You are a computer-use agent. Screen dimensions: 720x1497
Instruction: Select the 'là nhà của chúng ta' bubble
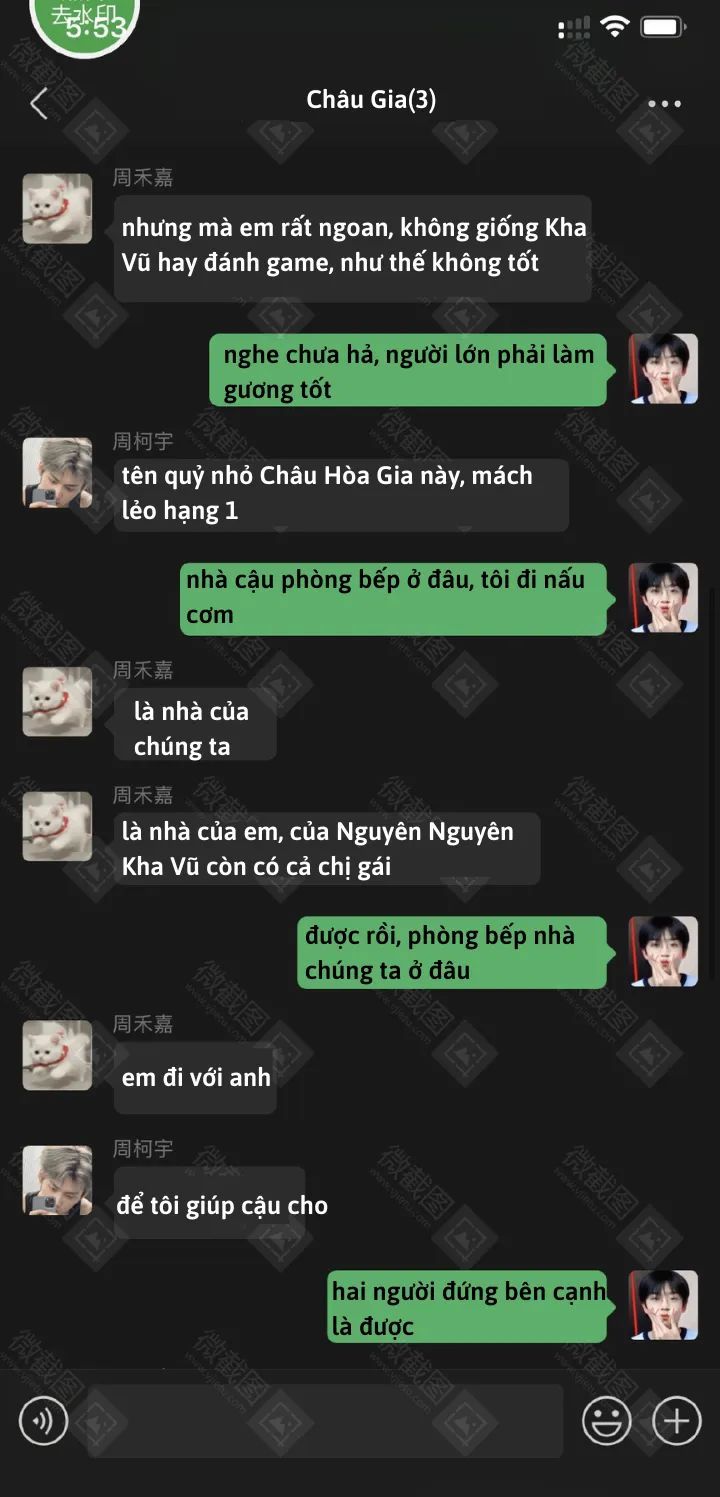[x=195, y=729]
